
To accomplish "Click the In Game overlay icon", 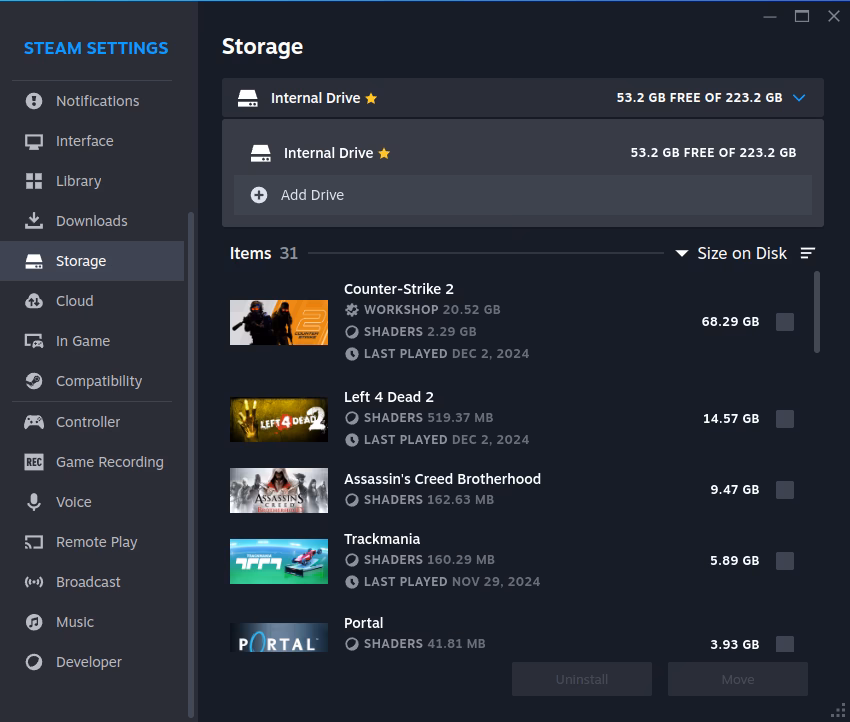I will (x=34, y=341).
